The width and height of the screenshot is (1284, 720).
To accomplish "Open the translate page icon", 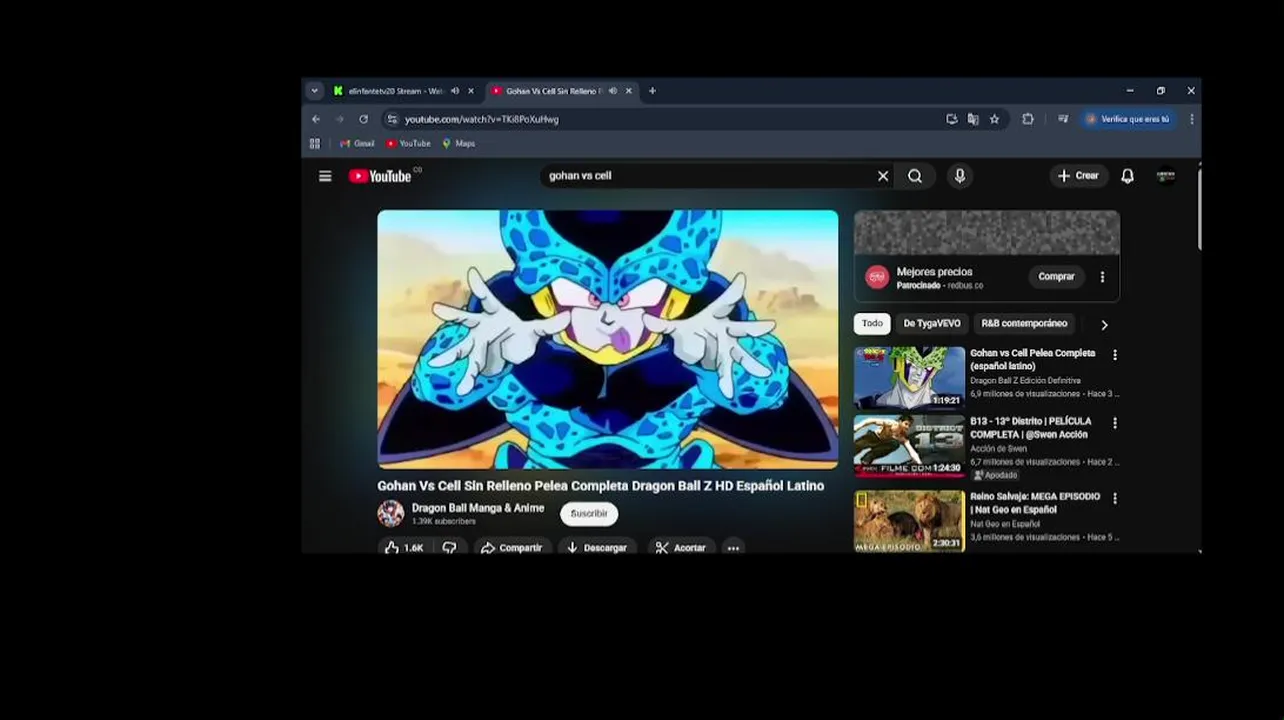I will coord(973,119).
